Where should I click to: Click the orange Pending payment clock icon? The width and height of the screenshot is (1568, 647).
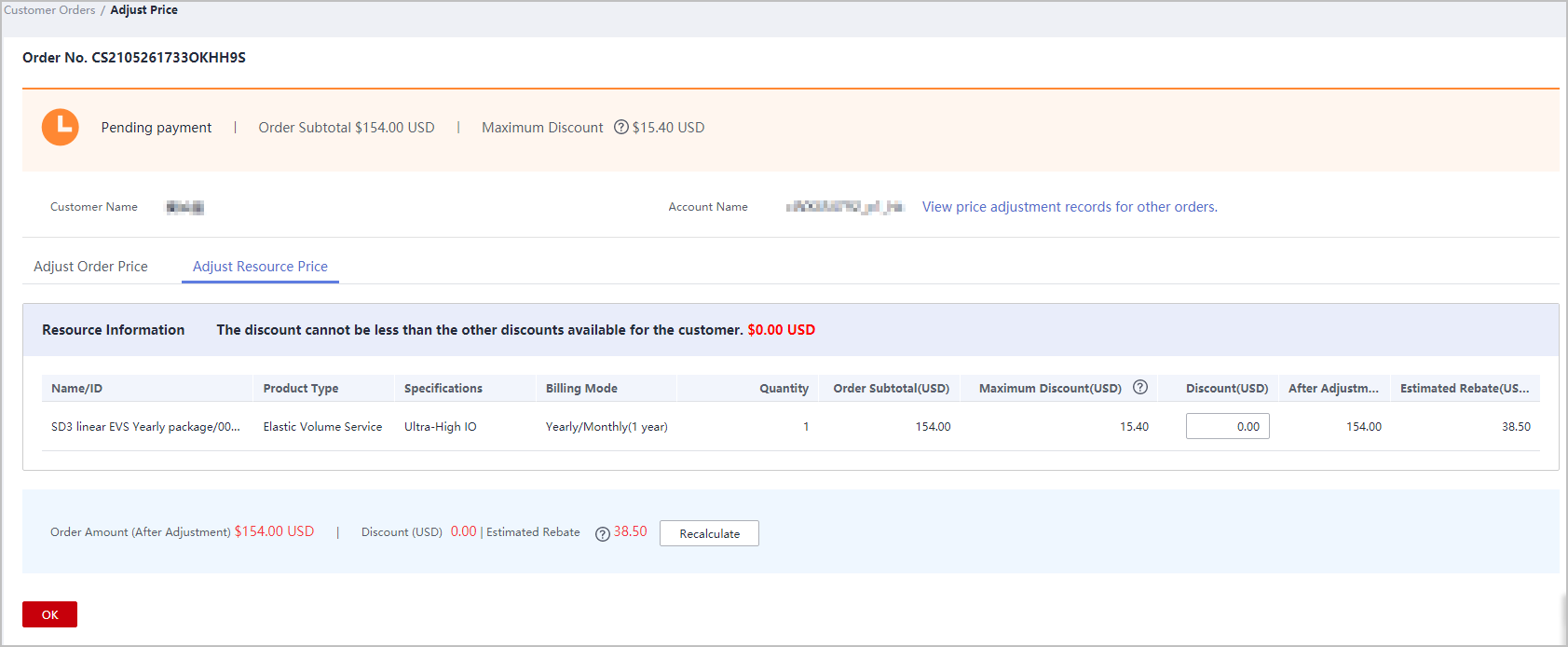pos(61,127)
